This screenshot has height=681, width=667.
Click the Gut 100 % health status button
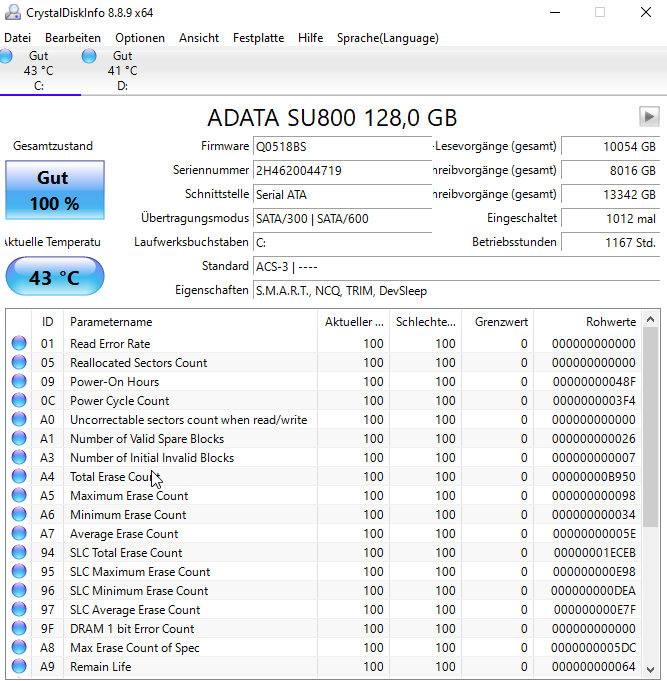point(55,190)
